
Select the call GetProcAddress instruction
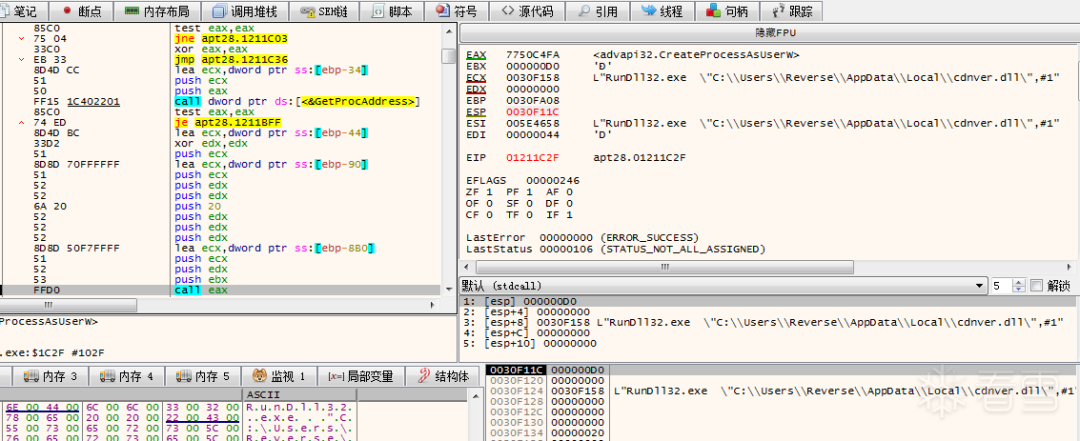(x=297, y=102)
